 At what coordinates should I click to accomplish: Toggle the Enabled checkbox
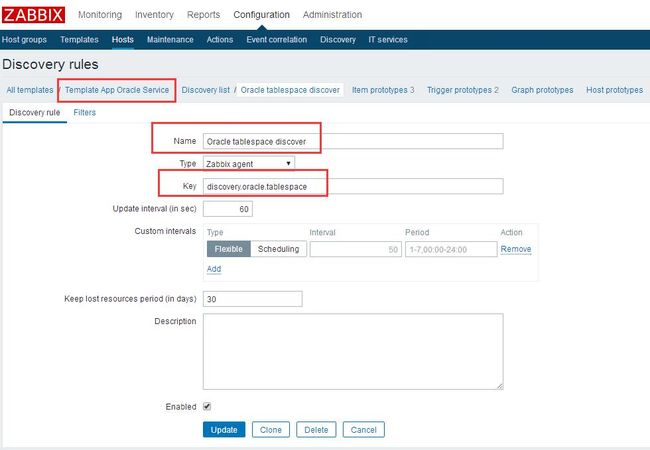(x=207, y=406)
